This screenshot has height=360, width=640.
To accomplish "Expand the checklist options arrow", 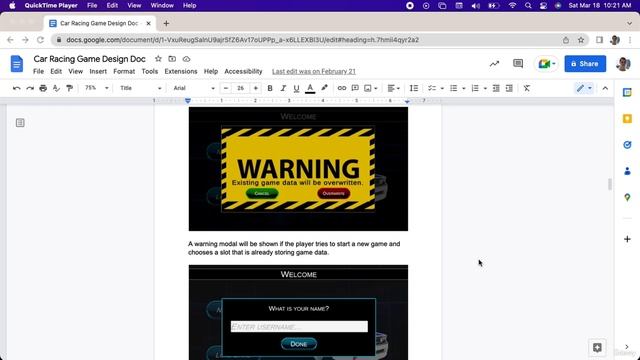I will 442,88.
